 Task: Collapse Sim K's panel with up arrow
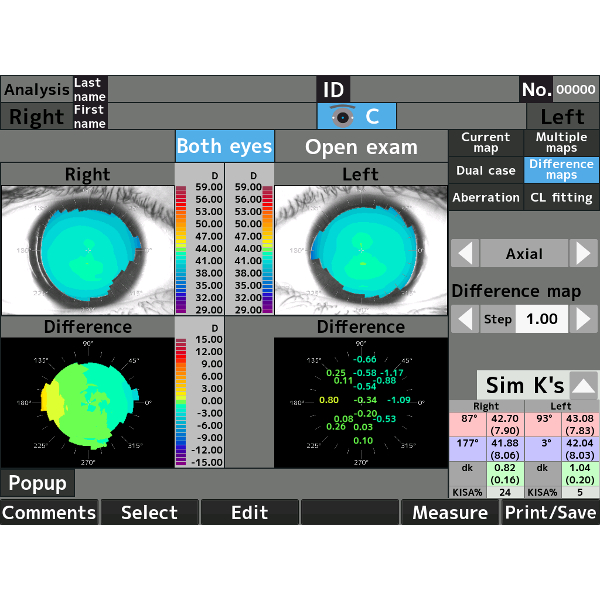584,385
